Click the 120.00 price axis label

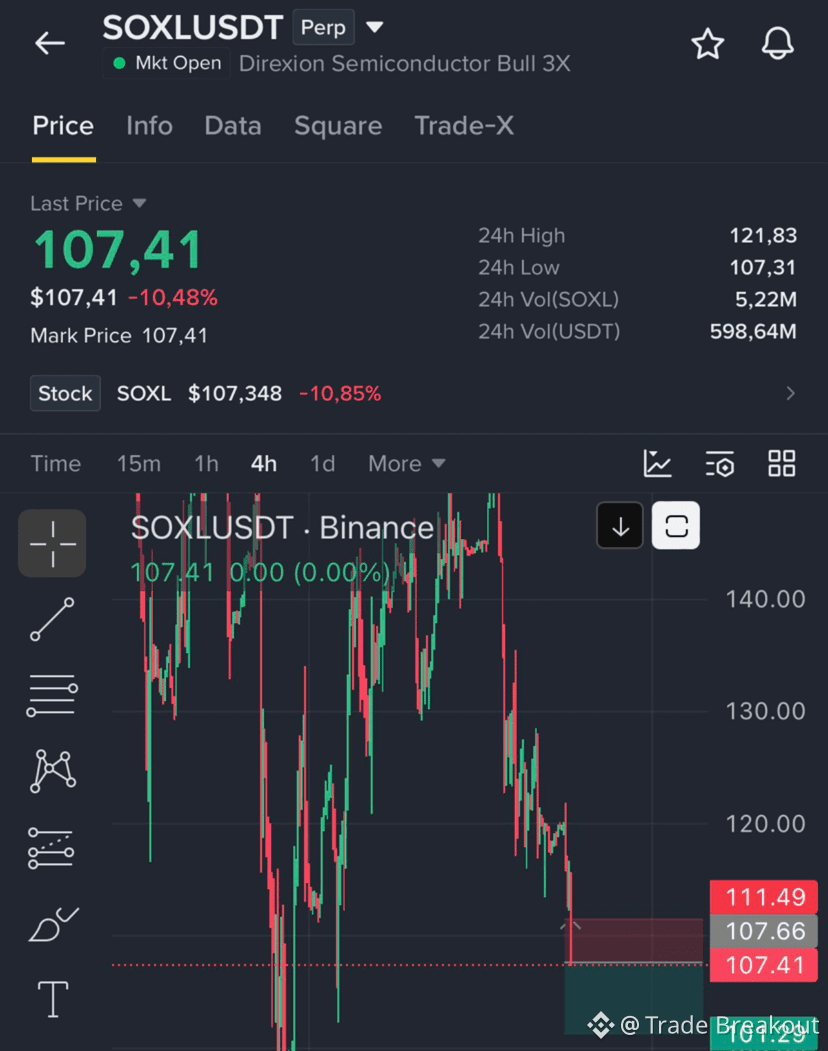[x=765, y=824]
